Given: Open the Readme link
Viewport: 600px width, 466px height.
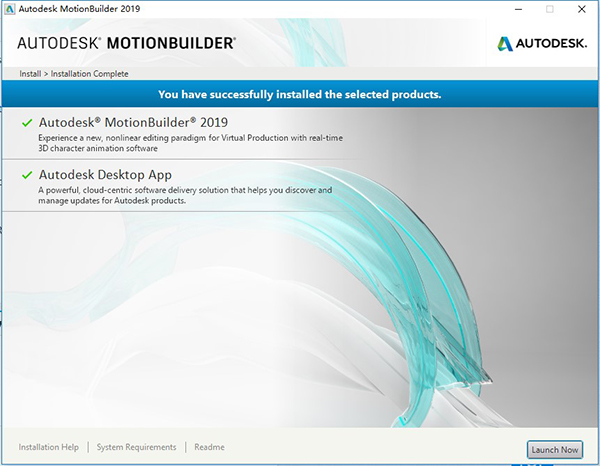Looking at the screenshot, I should pos(209,447).
